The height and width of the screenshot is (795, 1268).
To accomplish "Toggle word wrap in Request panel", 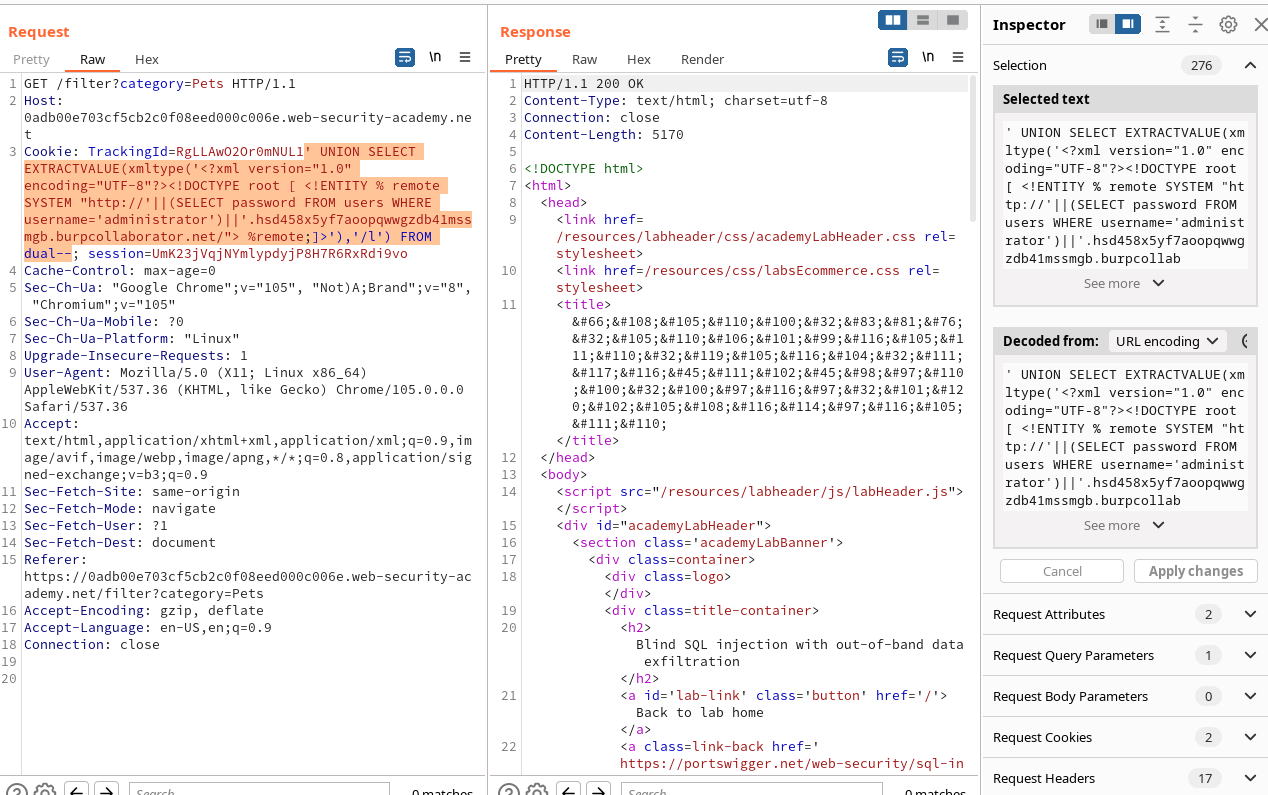I will (405, 58).
